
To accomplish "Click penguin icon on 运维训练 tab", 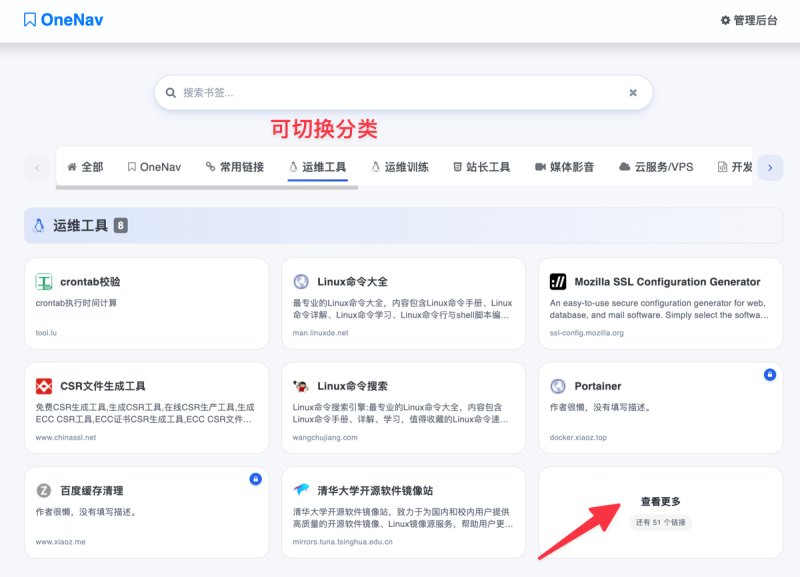I will pyautogui.click(x=376, y=167).
